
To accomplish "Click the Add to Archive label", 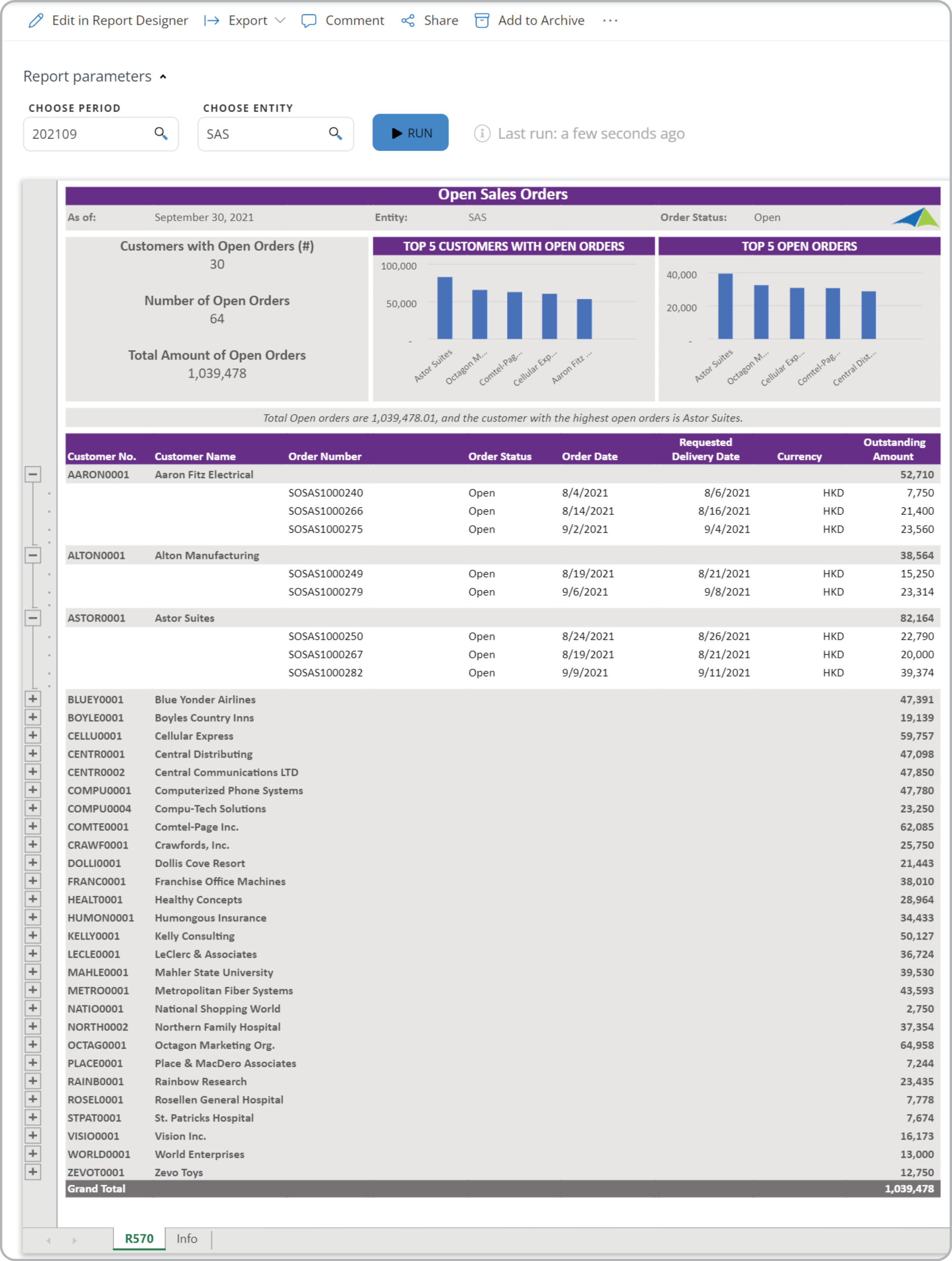I will [x=541, y=21].
